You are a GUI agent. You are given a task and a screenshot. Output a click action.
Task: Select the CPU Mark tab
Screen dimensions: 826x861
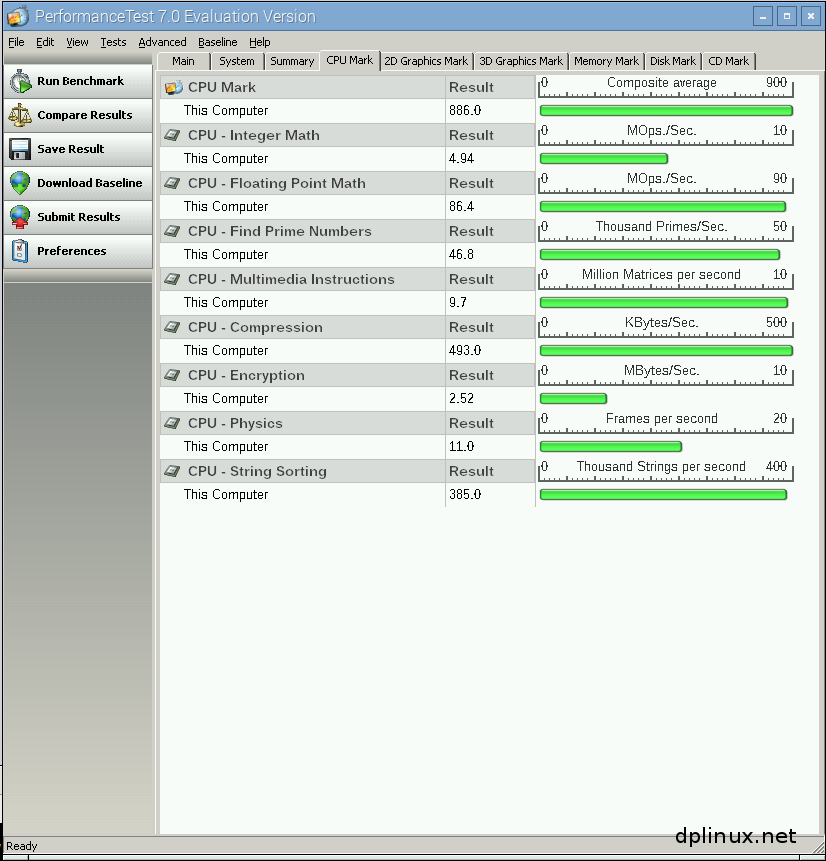(349, 60)
